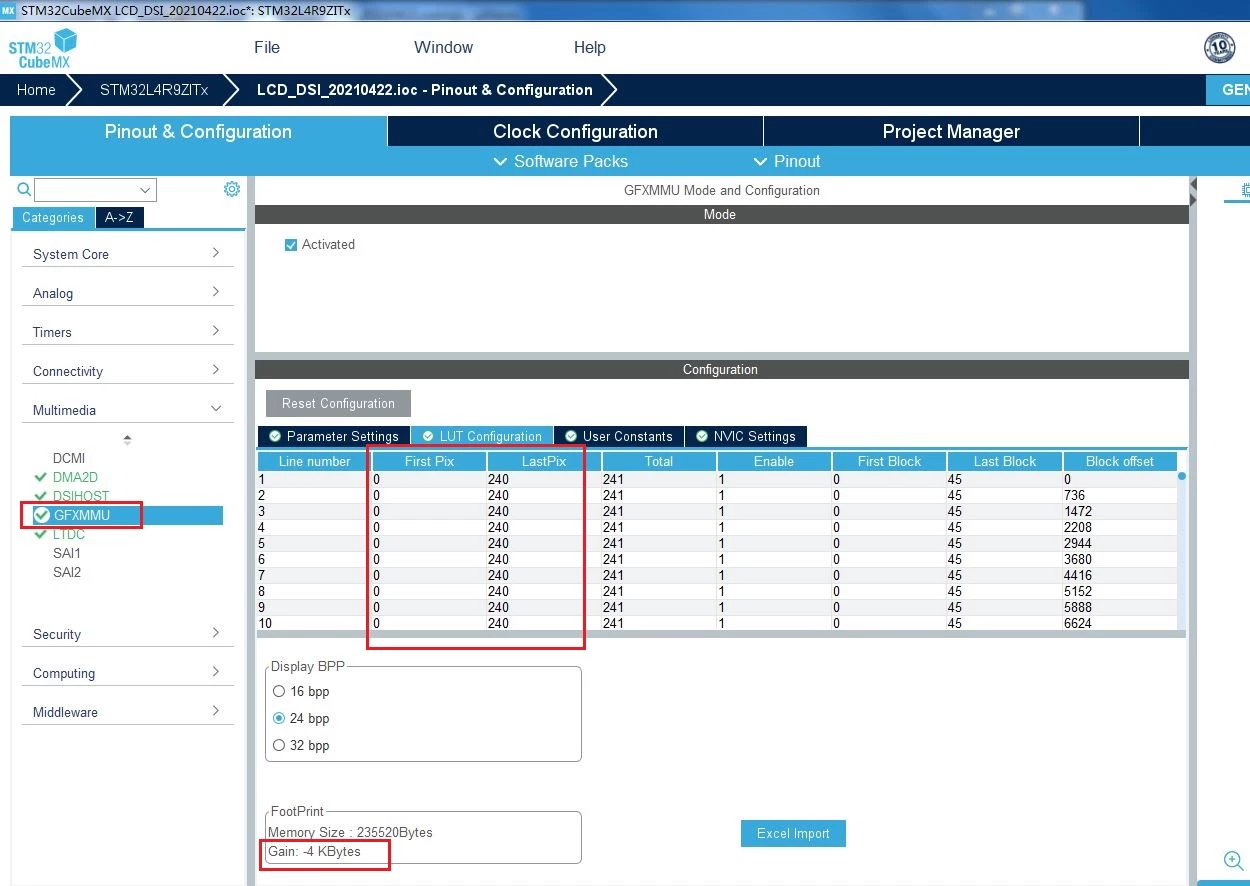Expand Analog category
Screen dimensions: 1250x886
click(x=128, y=293)
